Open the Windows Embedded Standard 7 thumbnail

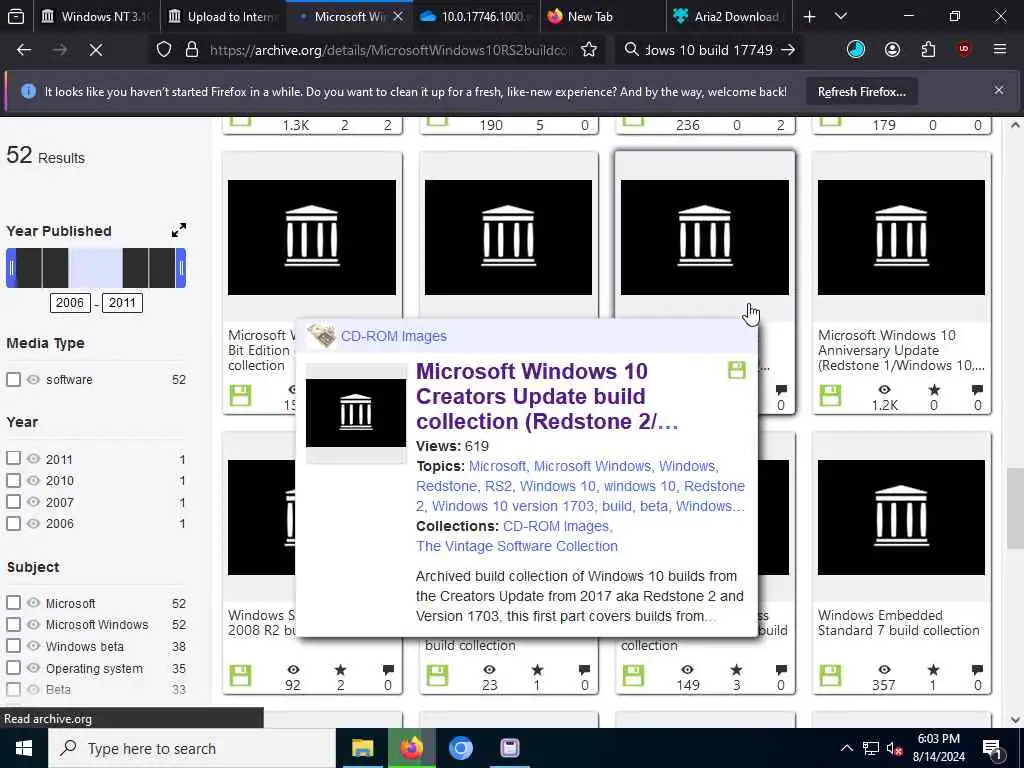901,517
